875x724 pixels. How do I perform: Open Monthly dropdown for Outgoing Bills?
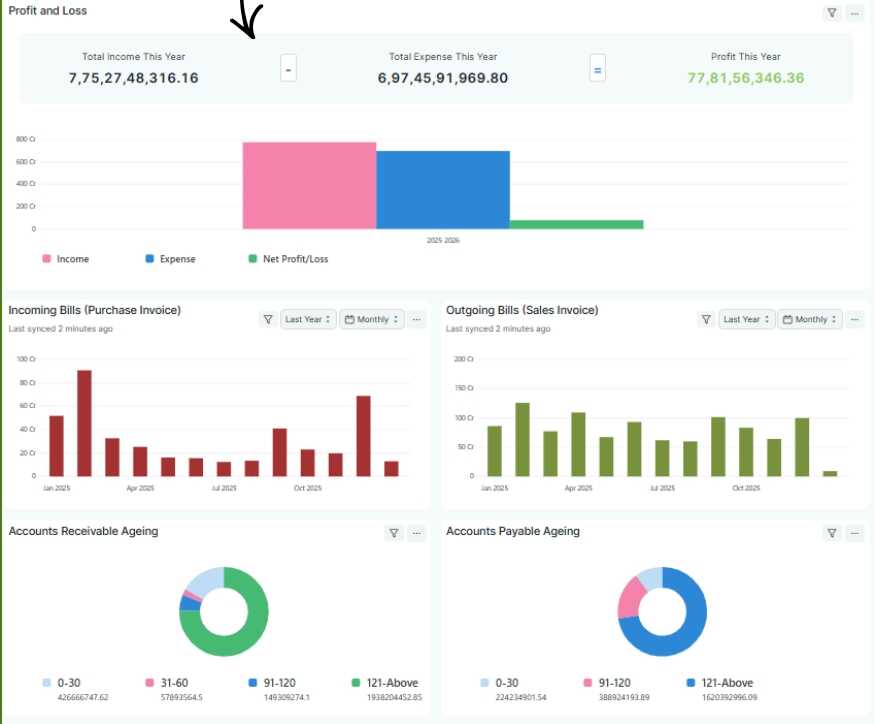point(810,319)
